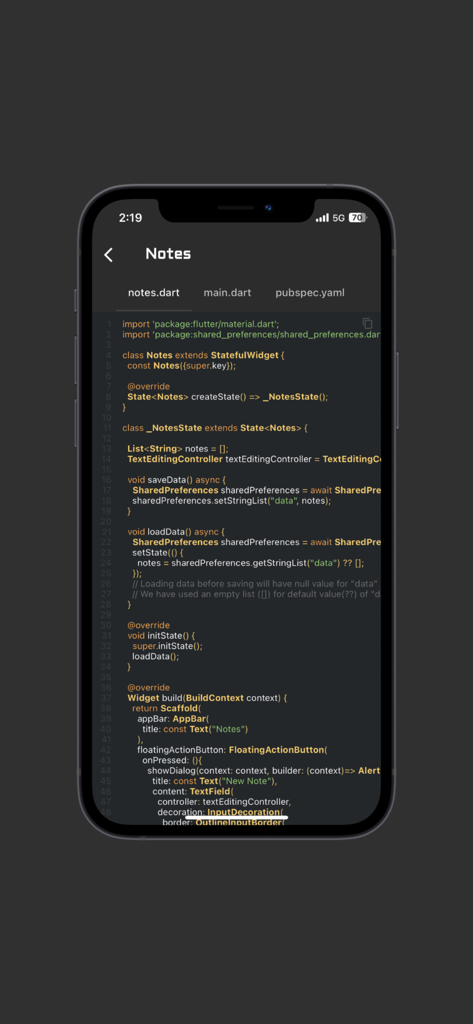Click the "loadData();" call line
Image resolution: width=473 pixels, height=1024 pixels.
click(155, 657)
